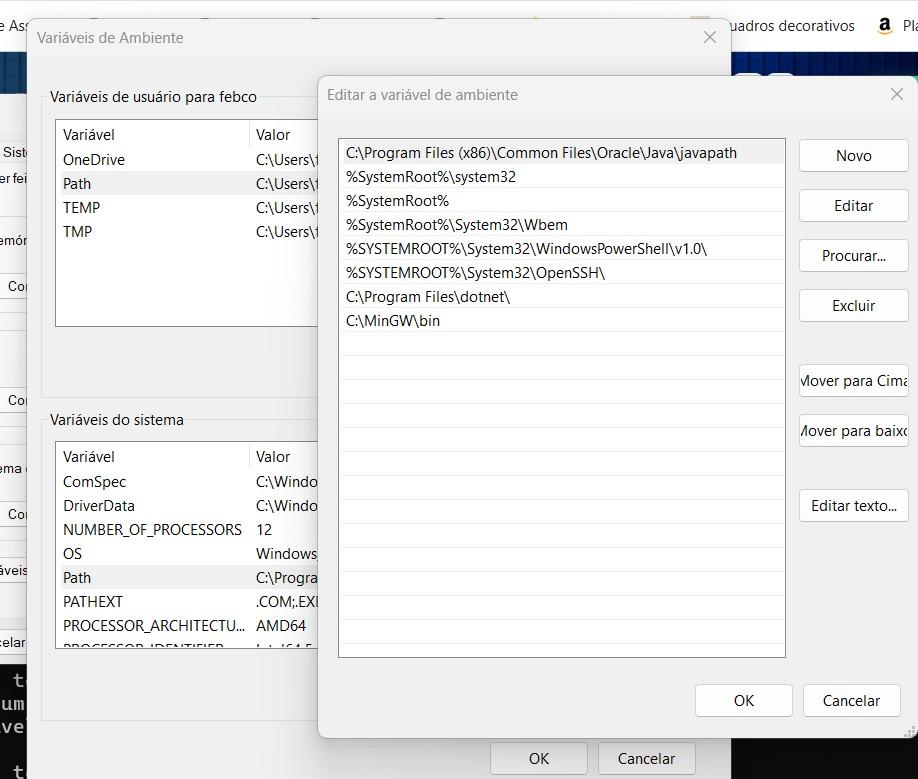The width and height of the screenshot is (918, 779).
Task: Close the Editar a variável de ambiente dialog
Action: pos(896,94)
